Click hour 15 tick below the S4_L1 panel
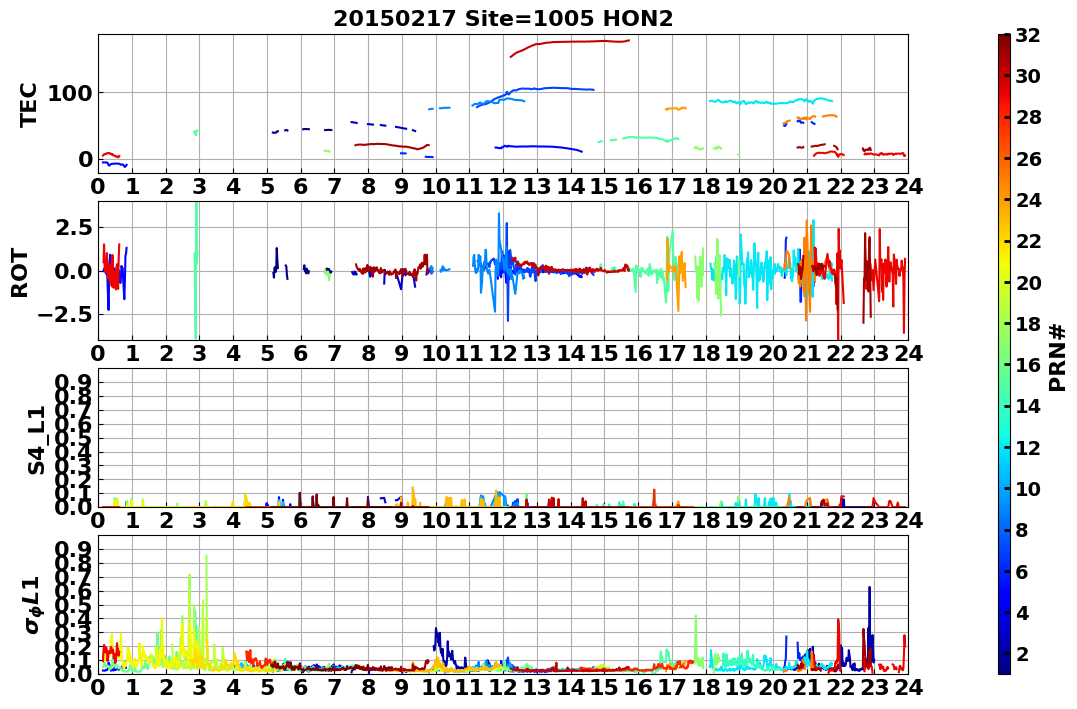 pyautogui.click(x=604, y=520)
